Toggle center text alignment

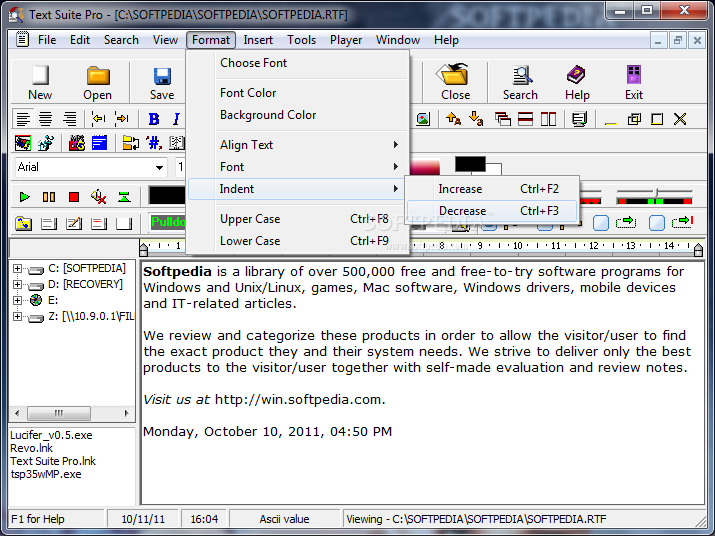(x=45, y=119)
